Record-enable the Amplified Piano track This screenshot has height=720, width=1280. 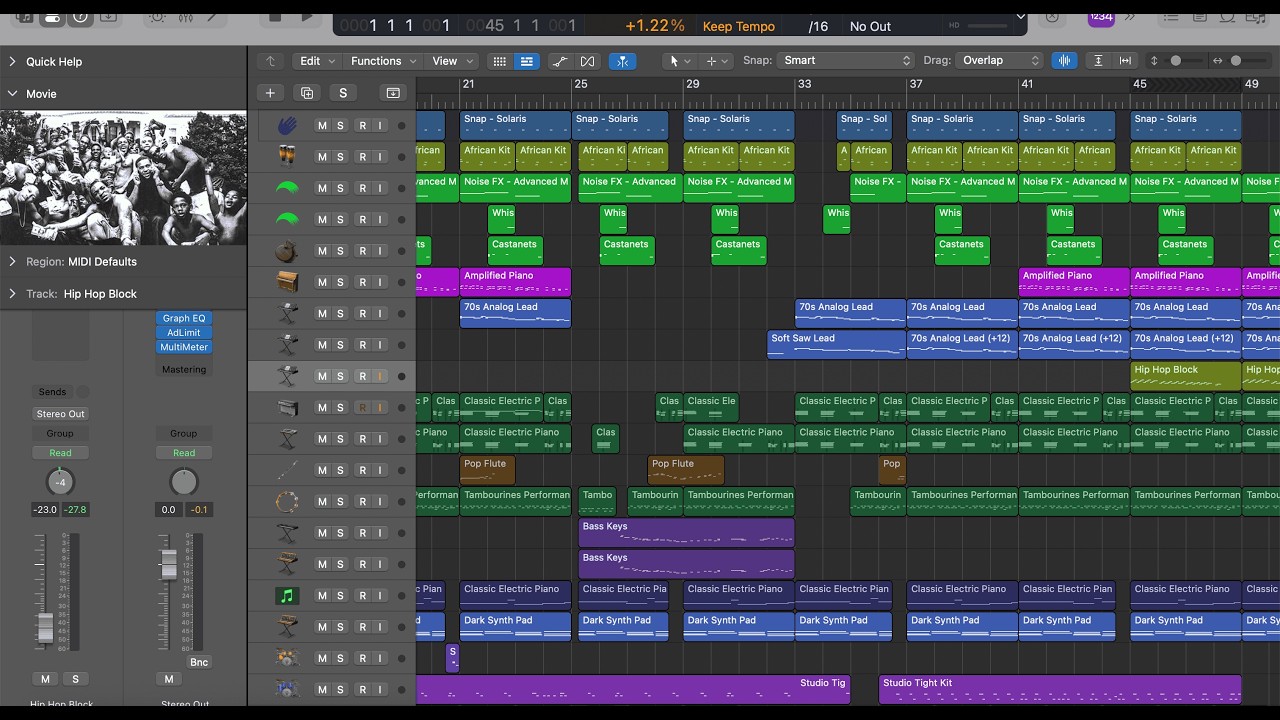[x=362, y=282]
